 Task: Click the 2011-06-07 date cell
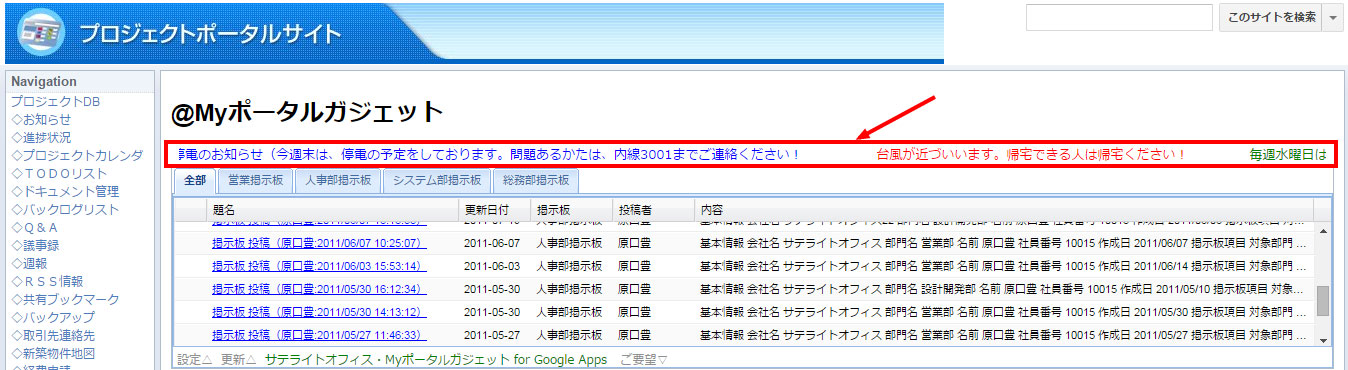tap(494, 243)
